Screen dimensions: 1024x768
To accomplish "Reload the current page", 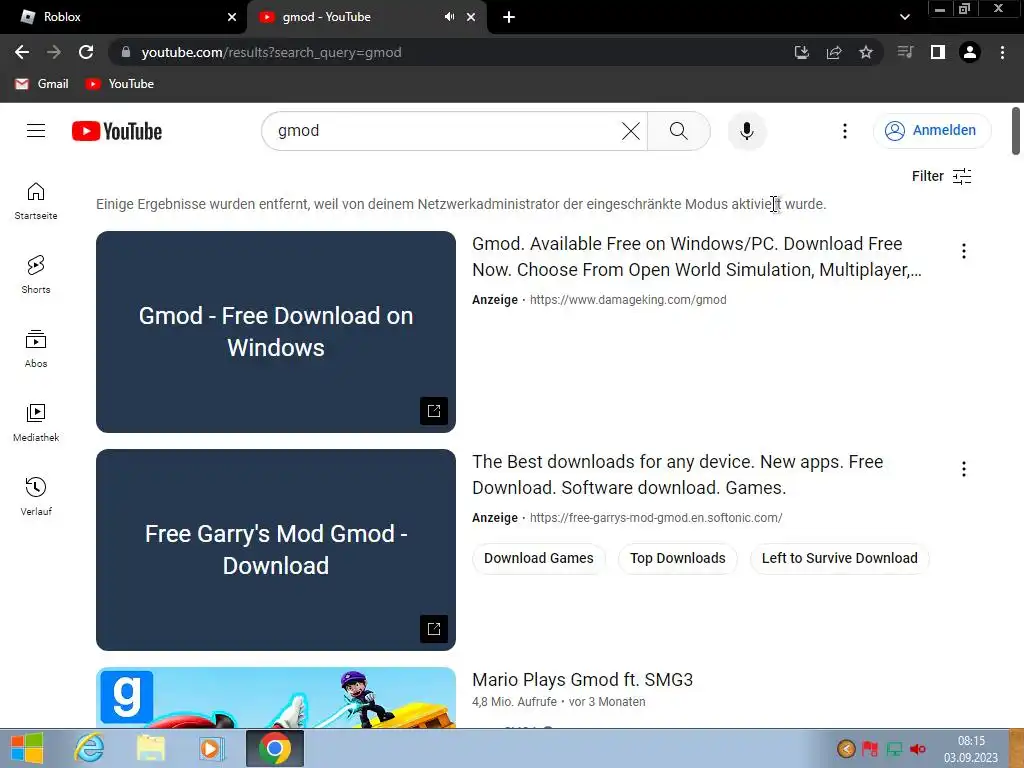I will click(x=86, y=52).
